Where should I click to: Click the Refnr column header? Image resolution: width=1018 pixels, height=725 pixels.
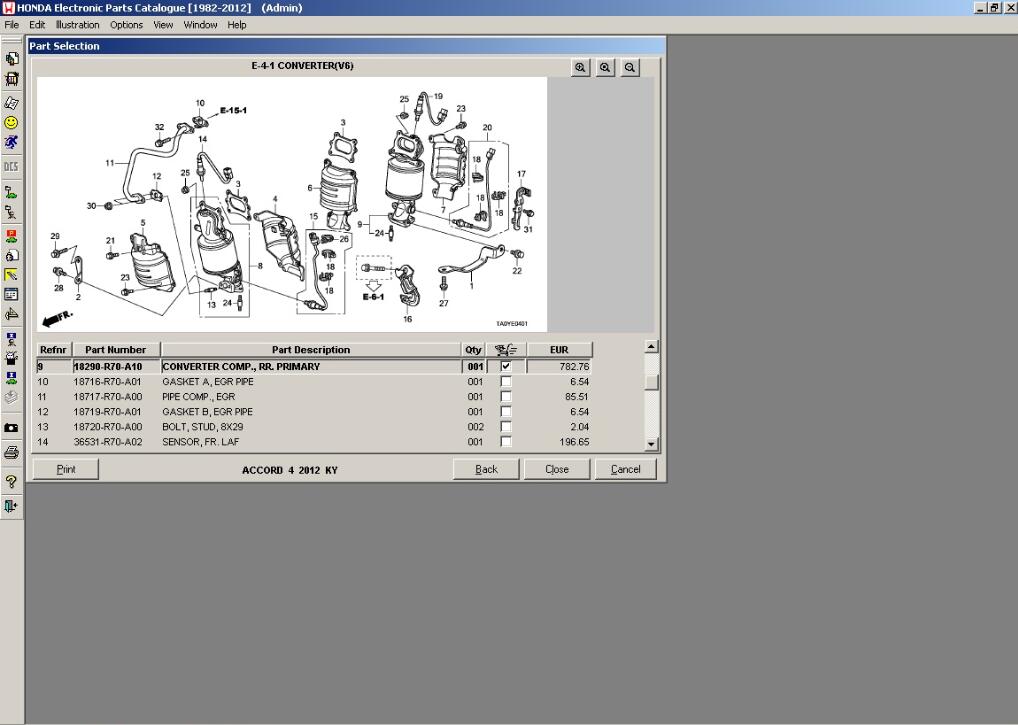coord(53,350)
